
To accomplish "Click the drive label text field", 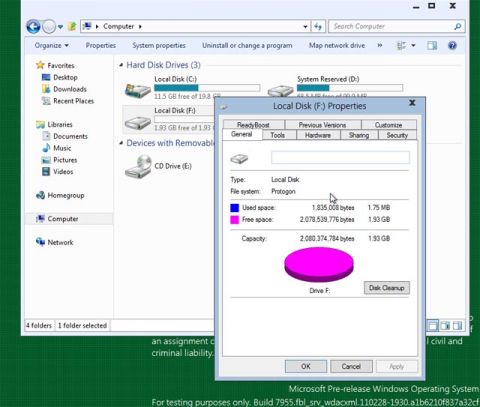I will pyautogui.click(x=340, y=157).
